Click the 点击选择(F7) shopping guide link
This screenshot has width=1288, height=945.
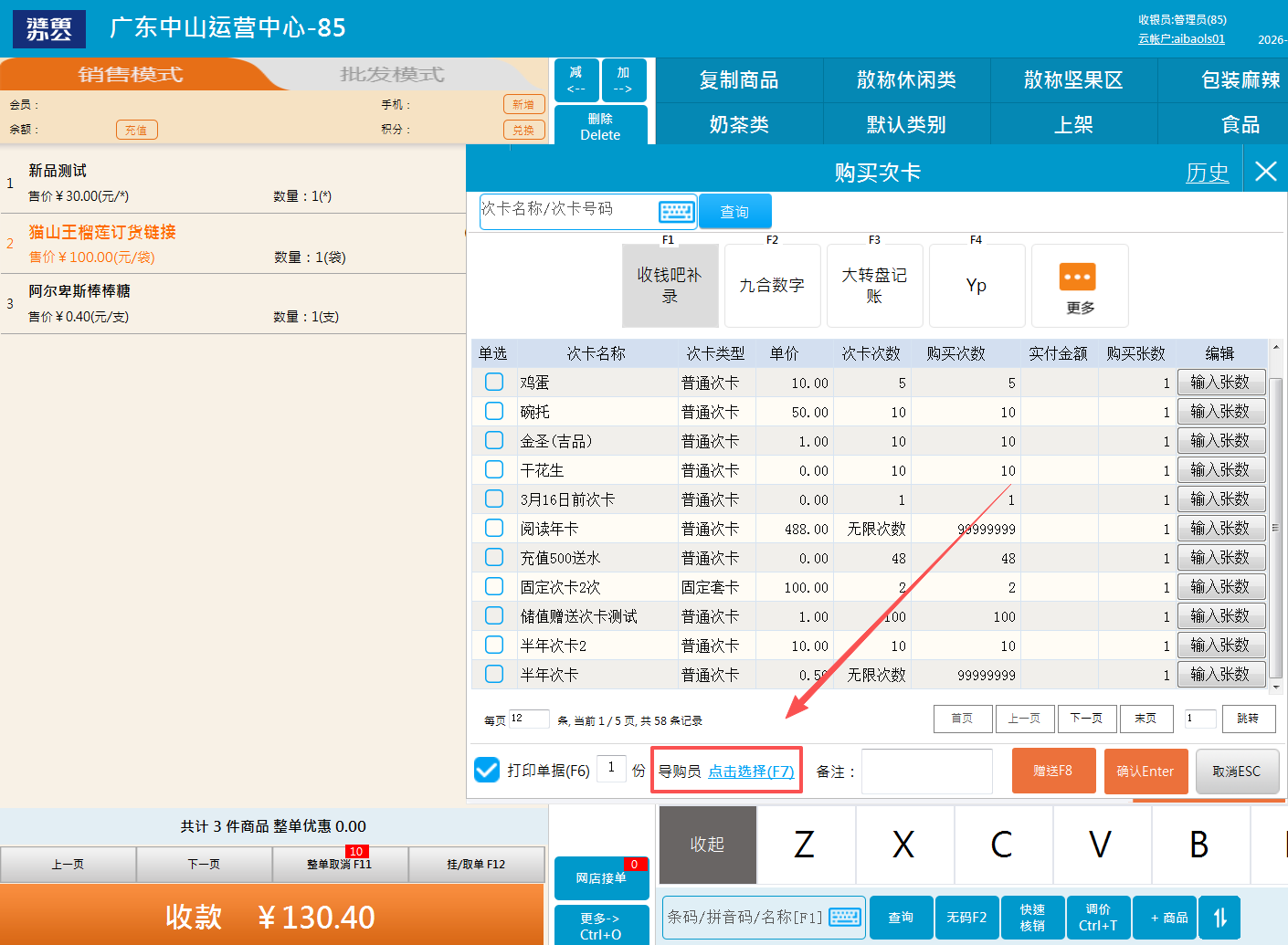pos(751,772)
